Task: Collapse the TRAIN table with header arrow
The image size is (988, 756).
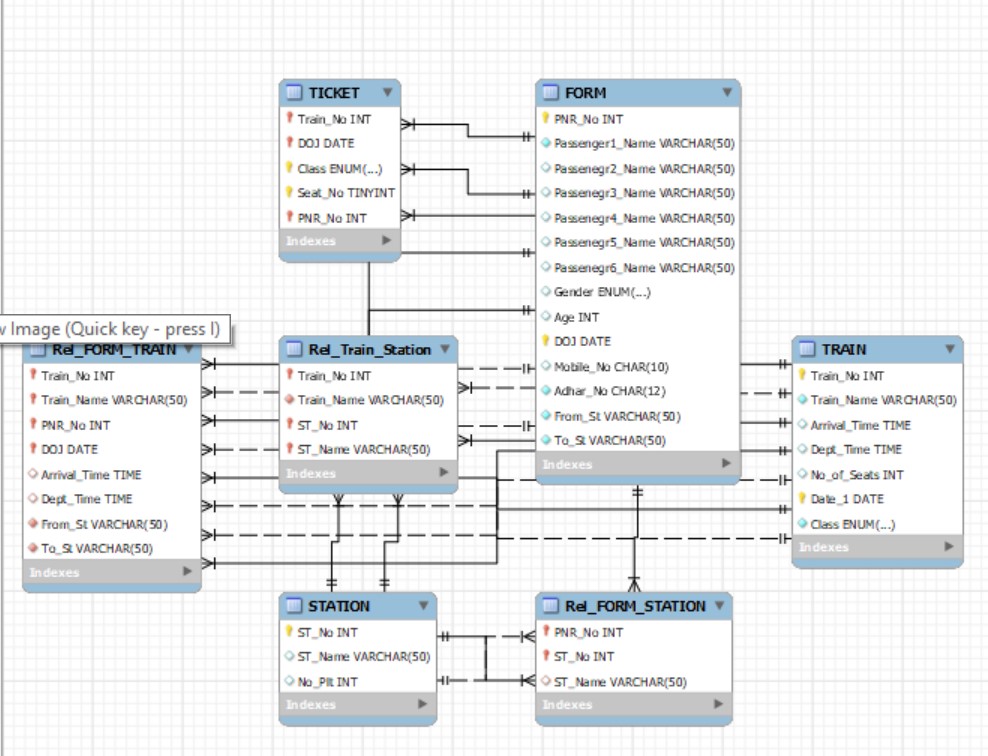Action: [950, 349]
